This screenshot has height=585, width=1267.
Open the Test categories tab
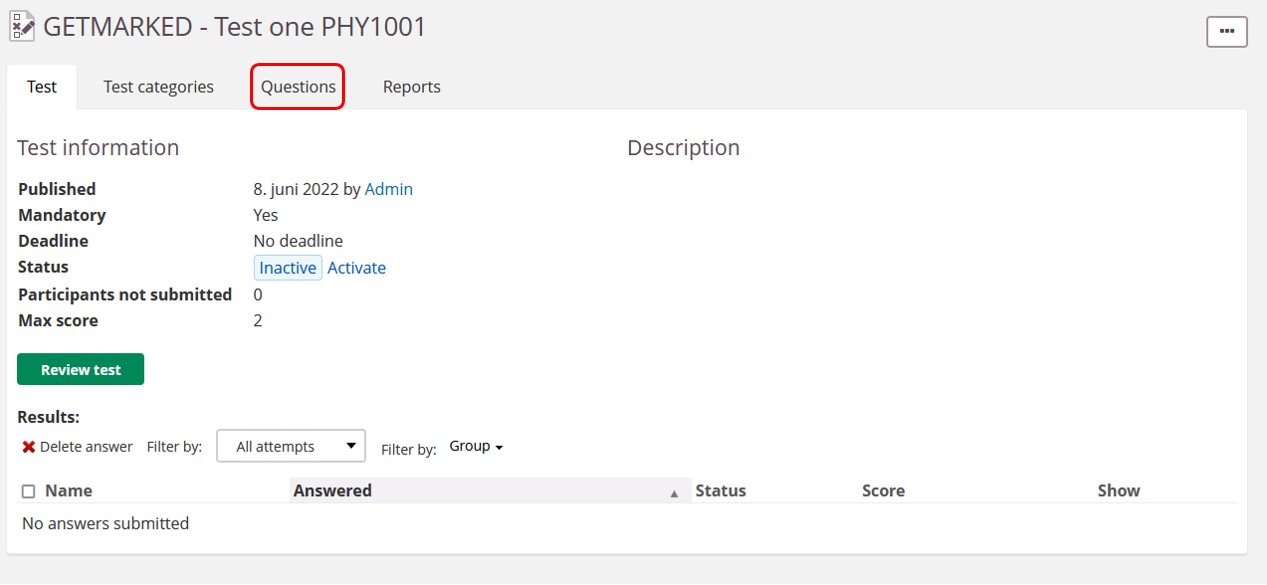[x=159, y=87]
